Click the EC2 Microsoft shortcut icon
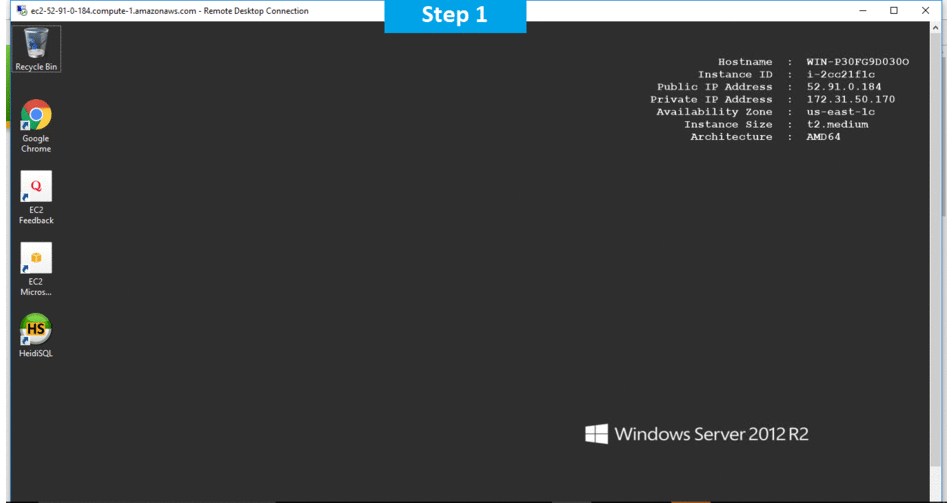952x503 pixels. 36,258
